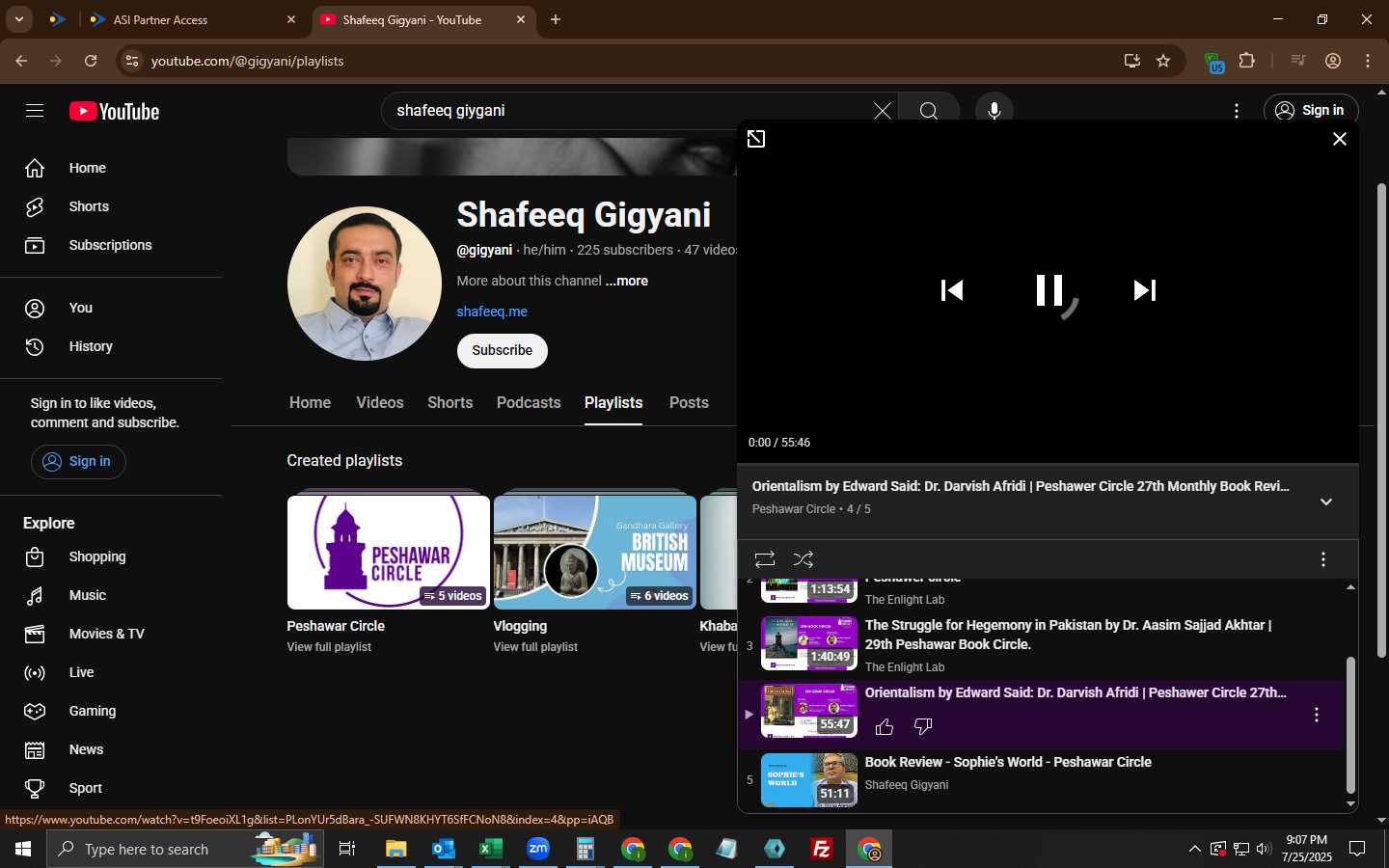This screenshot has width=1389, height=868.
Task: Like the Orientalism video
Action: click(x=885, y=726)
